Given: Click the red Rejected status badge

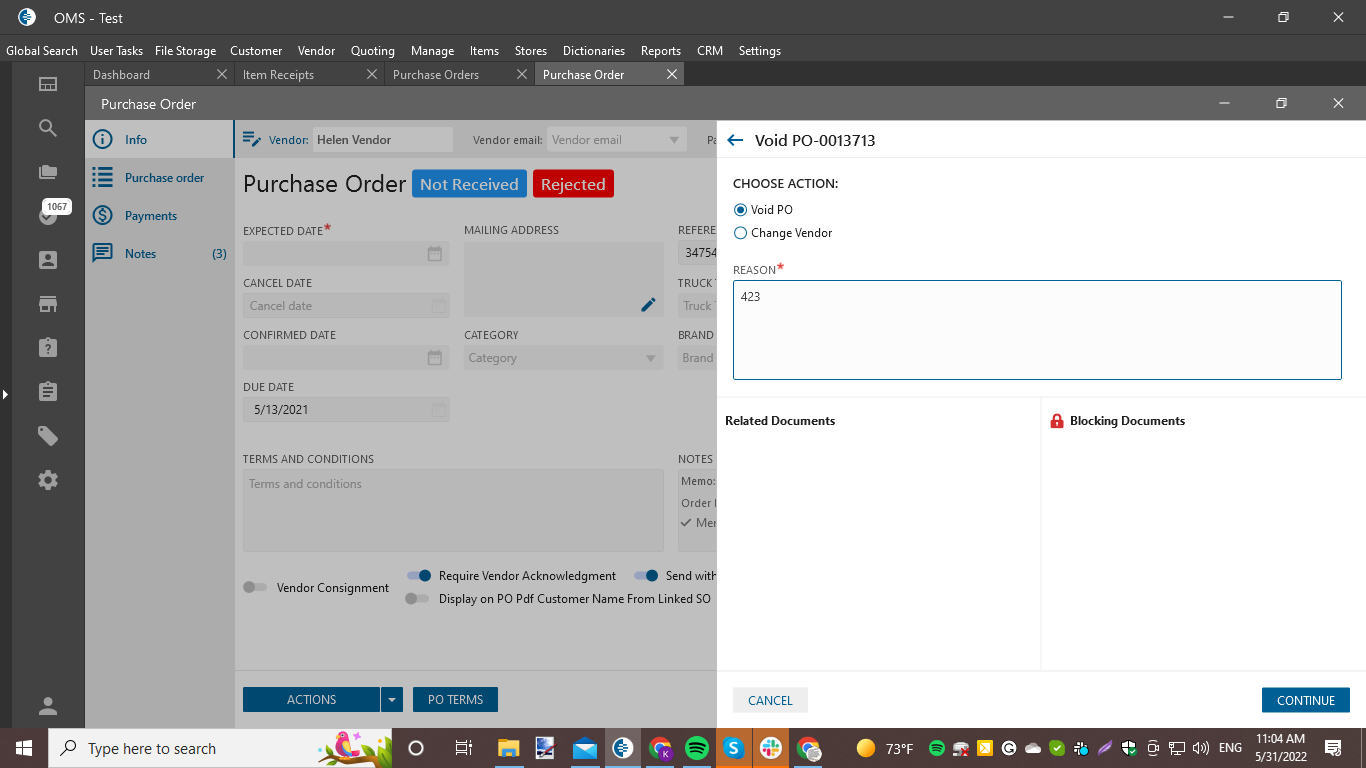Looking at the screenshot, I should [573, 184].
